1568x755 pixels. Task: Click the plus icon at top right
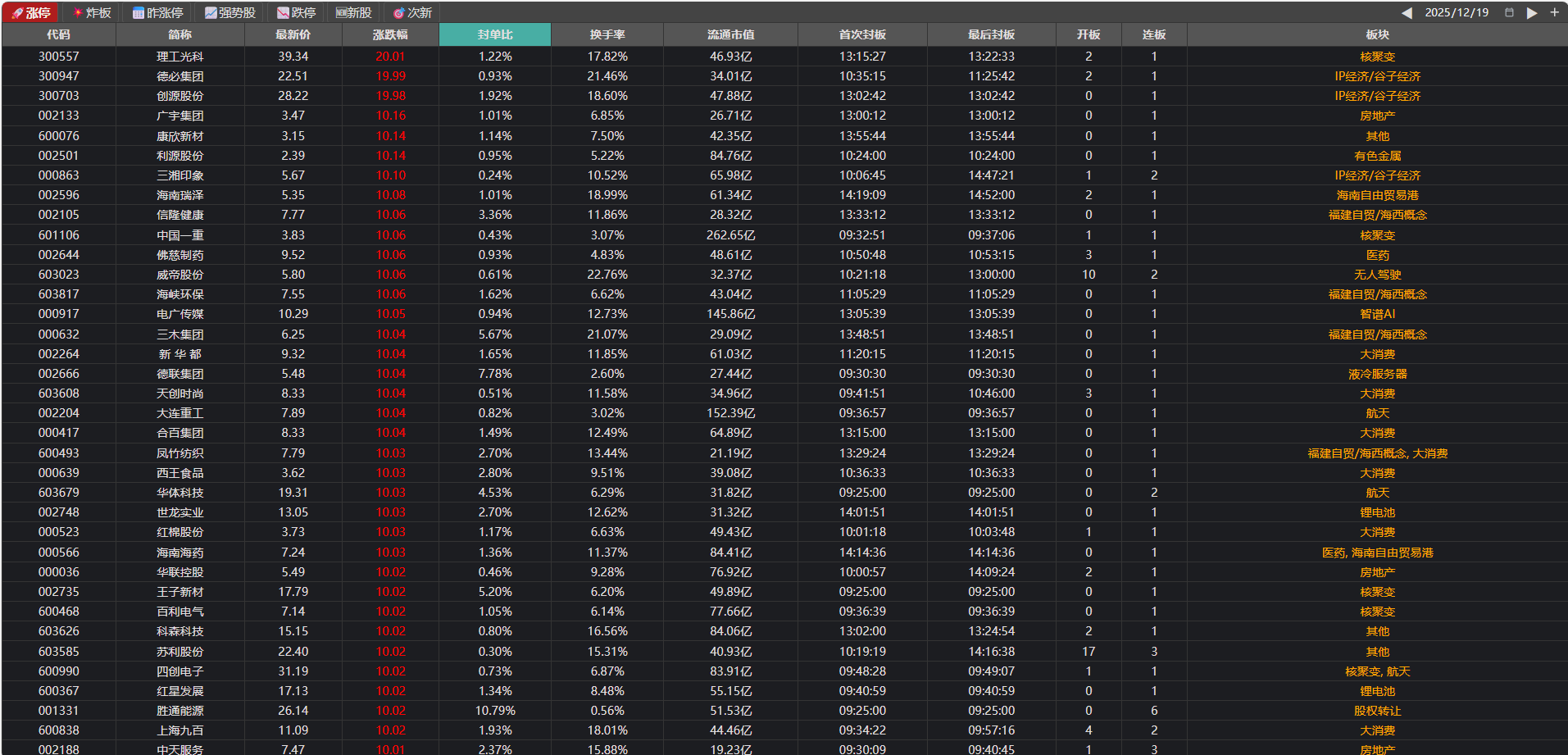(1554, 12)
